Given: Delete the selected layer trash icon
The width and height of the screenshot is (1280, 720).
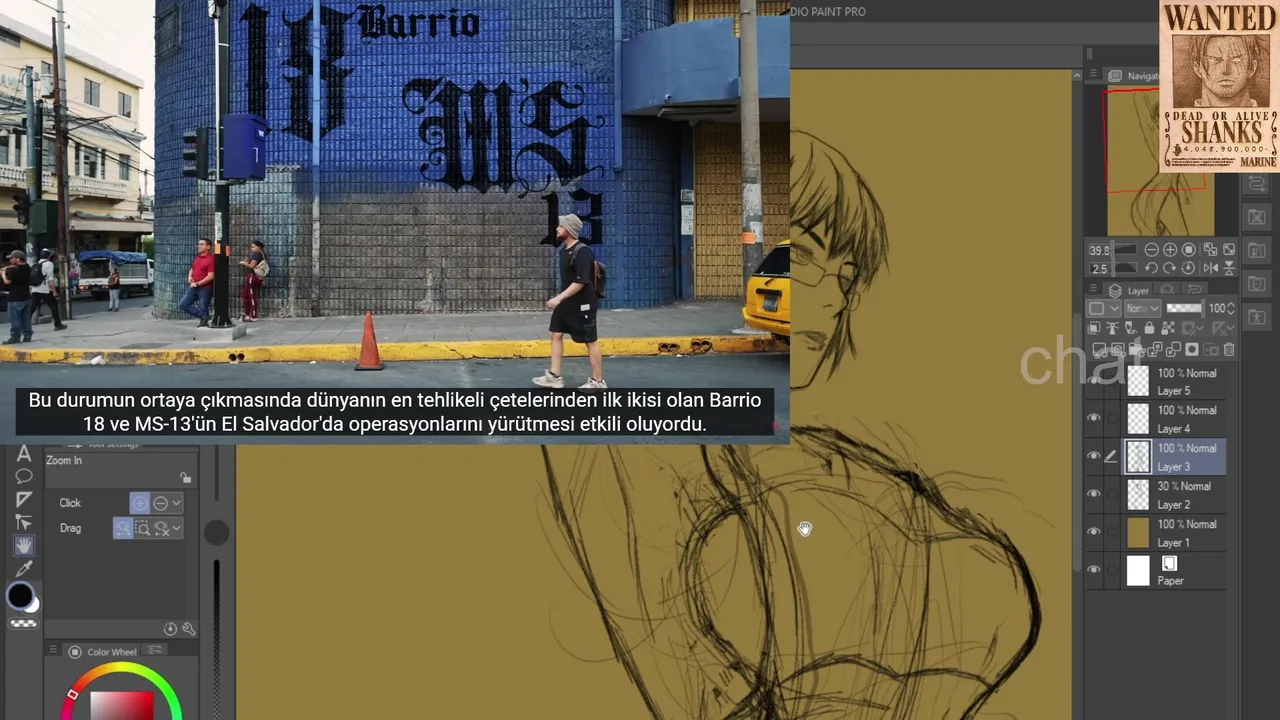Looking at the screenshot, I should 1229,350.
